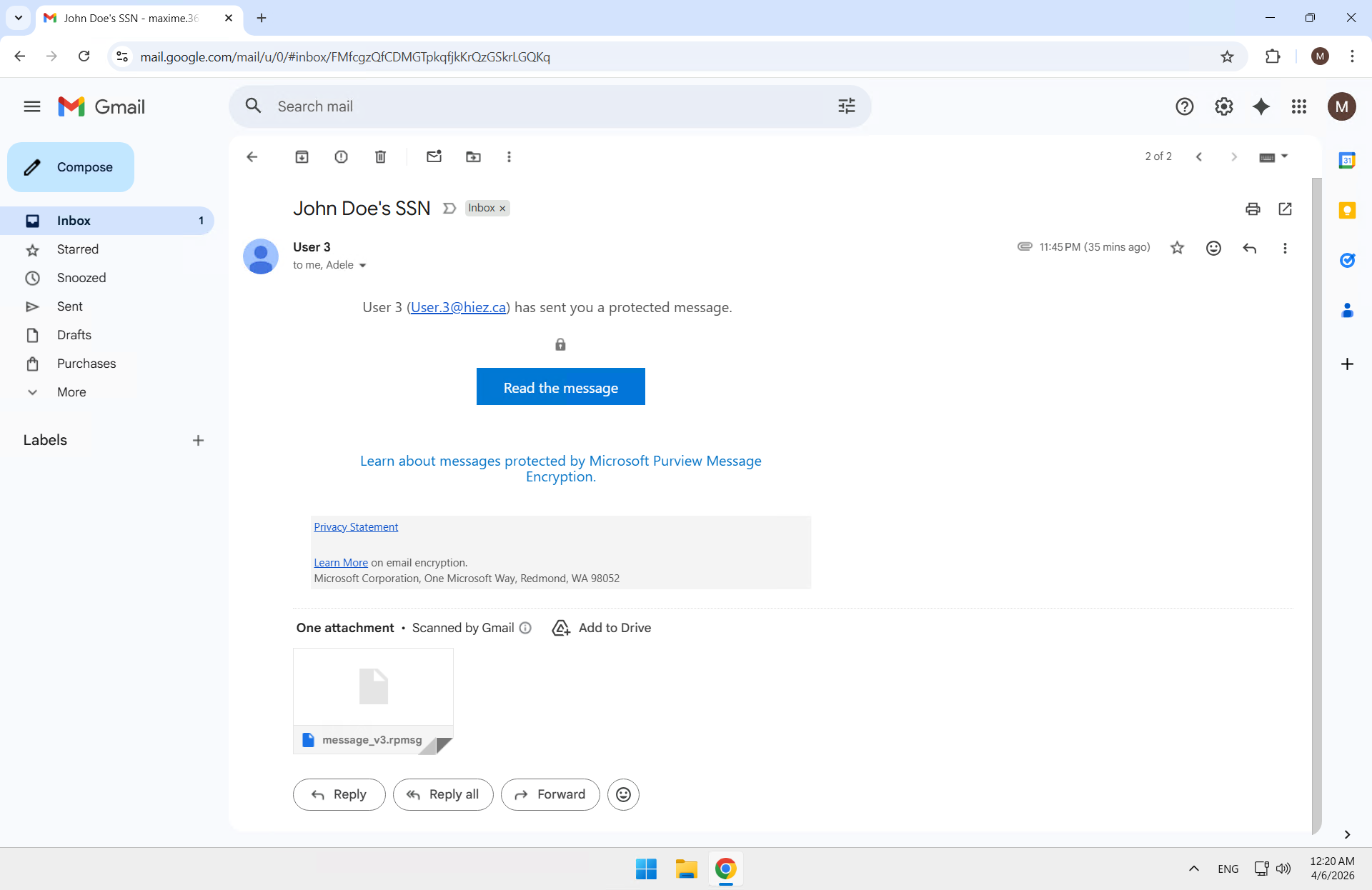Open Gmail settings gear

coord(1223,106)
